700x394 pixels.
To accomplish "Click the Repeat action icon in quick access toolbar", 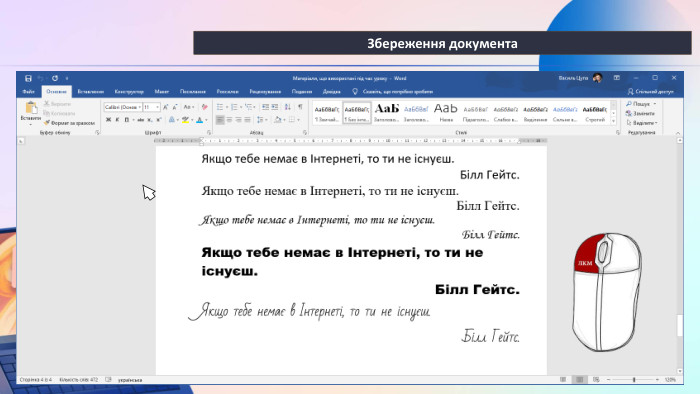I will pos(55,78).
